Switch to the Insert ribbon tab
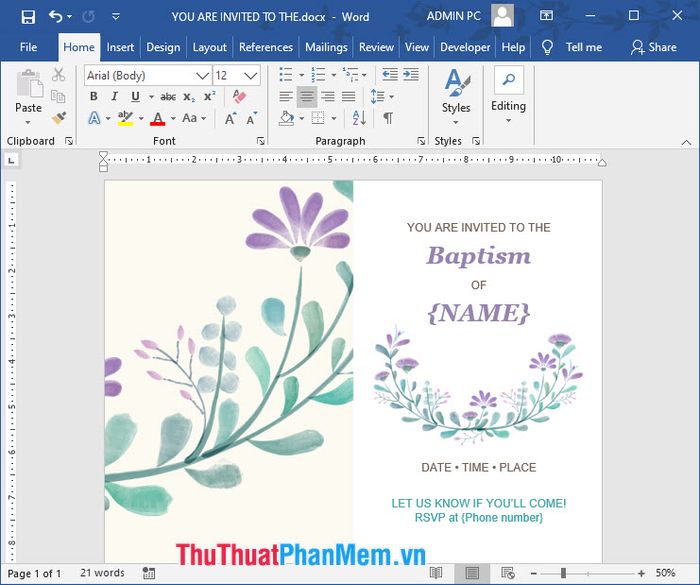 coord(120,47)
